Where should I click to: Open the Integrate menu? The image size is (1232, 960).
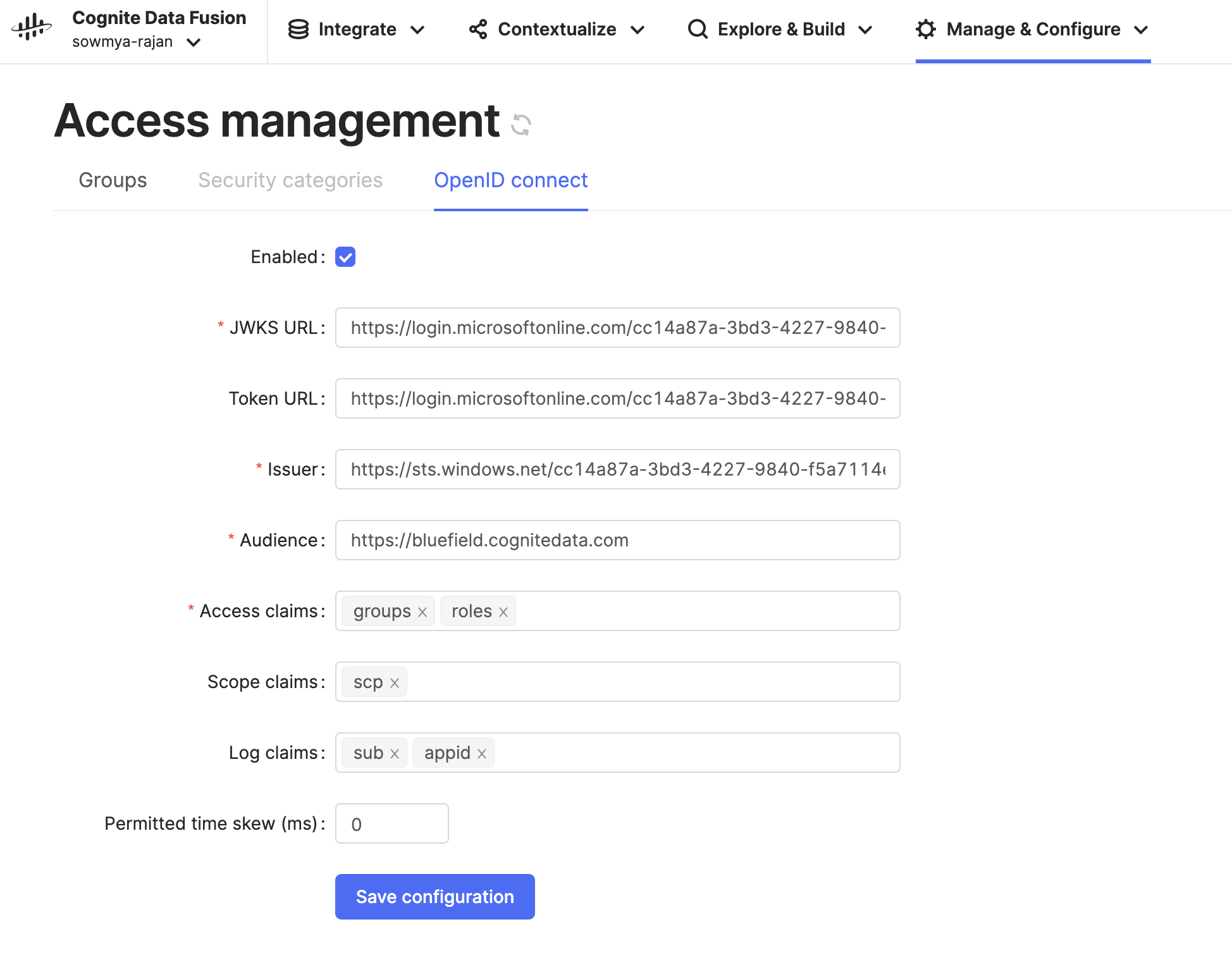357,29
